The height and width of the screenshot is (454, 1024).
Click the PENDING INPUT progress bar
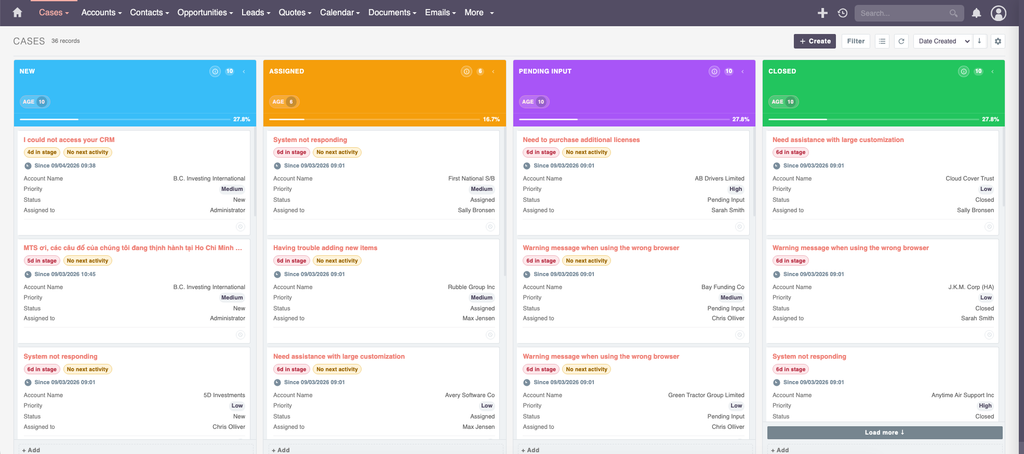coord(624,120)
